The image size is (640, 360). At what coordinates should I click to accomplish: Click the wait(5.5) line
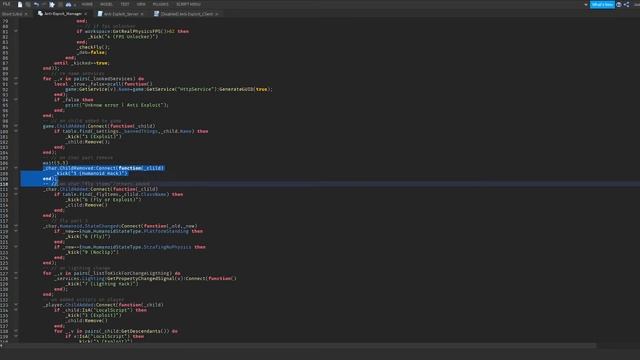pos(56,163)
